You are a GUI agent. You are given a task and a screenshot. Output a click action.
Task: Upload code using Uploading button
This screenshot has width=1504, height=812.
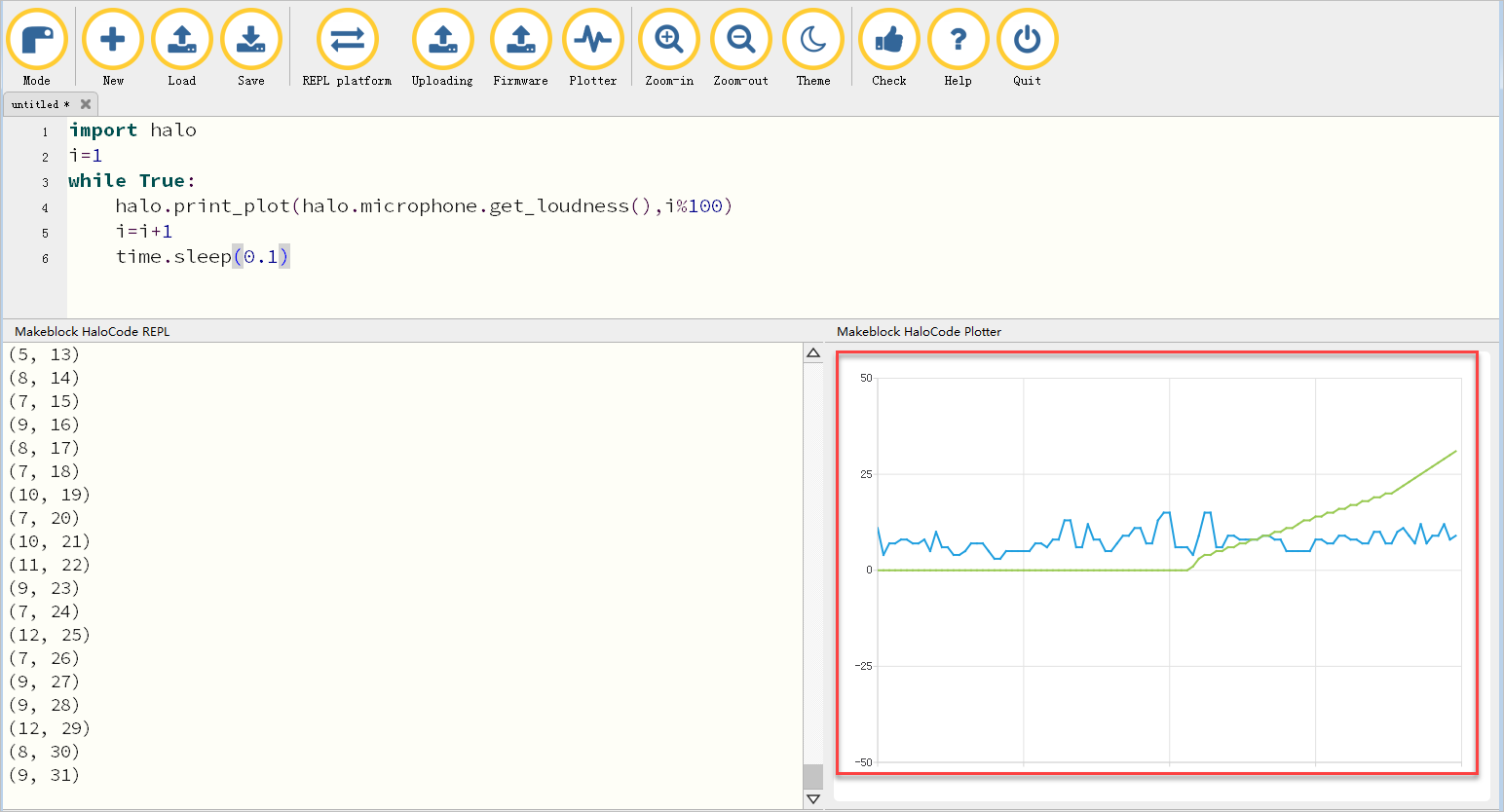pos(442,40)
